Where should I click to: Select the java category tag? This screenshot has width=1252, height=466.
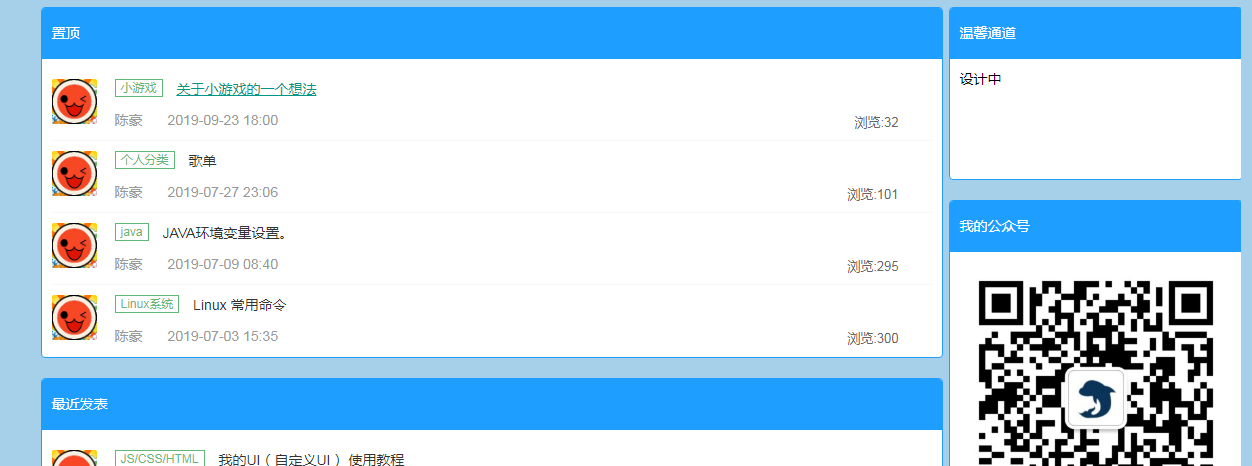click(x=132, y=232)
